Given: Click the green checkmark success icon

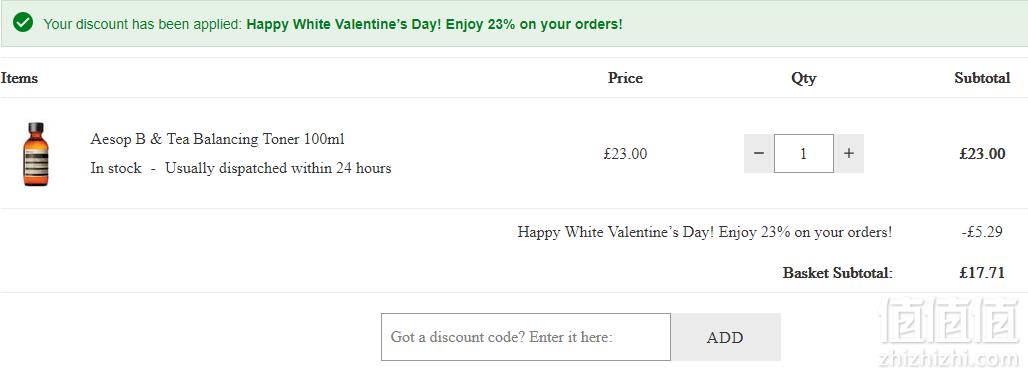Looking at the screenshot, I should 23,23.
